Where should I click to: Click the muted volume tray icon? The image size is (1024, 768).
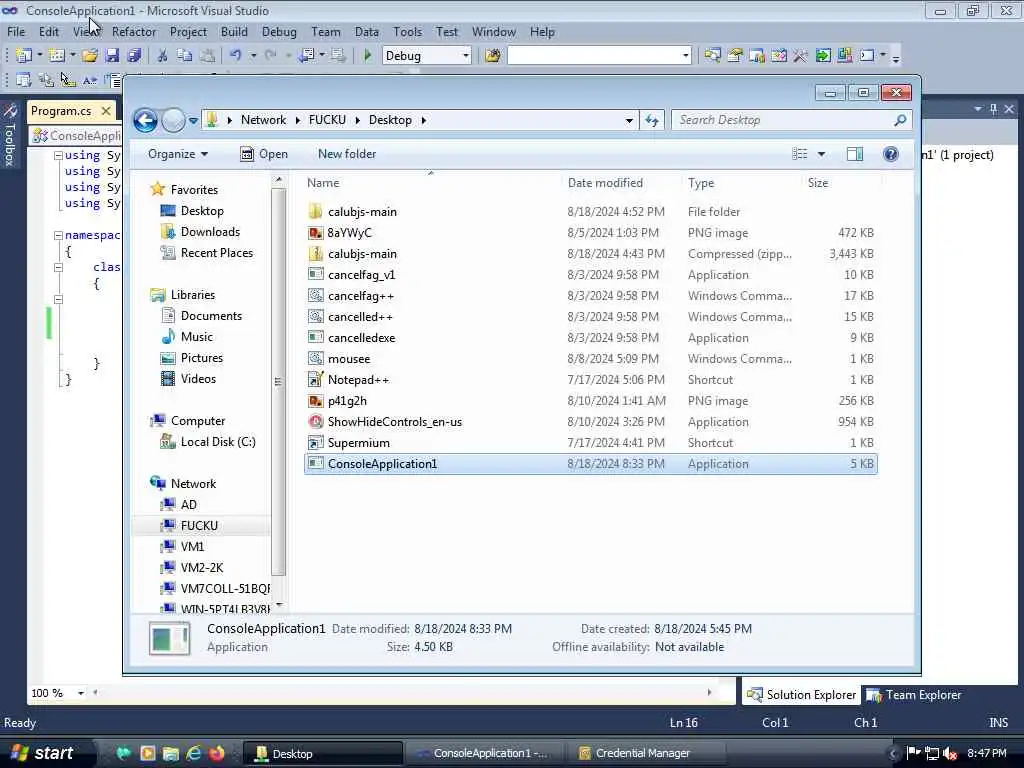(x=950, y=754)
